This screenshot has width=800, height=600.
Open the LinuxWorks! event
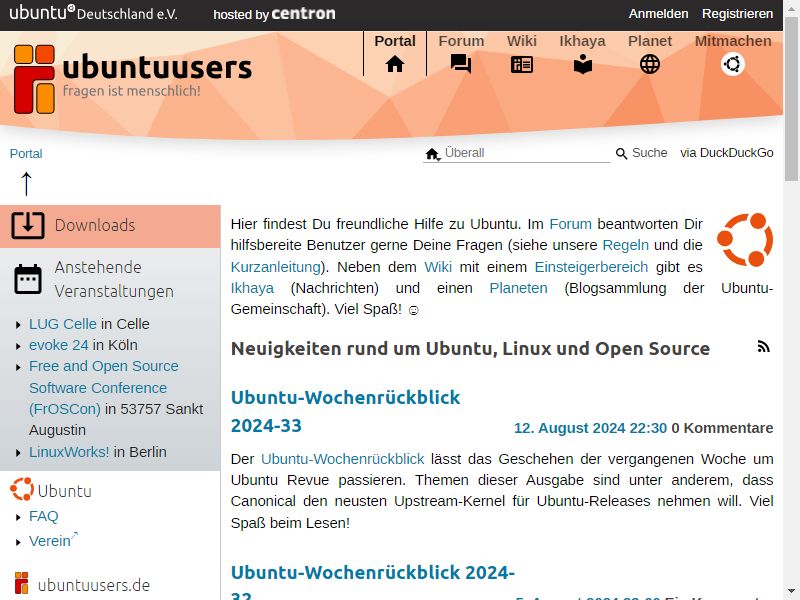(69, 452)
